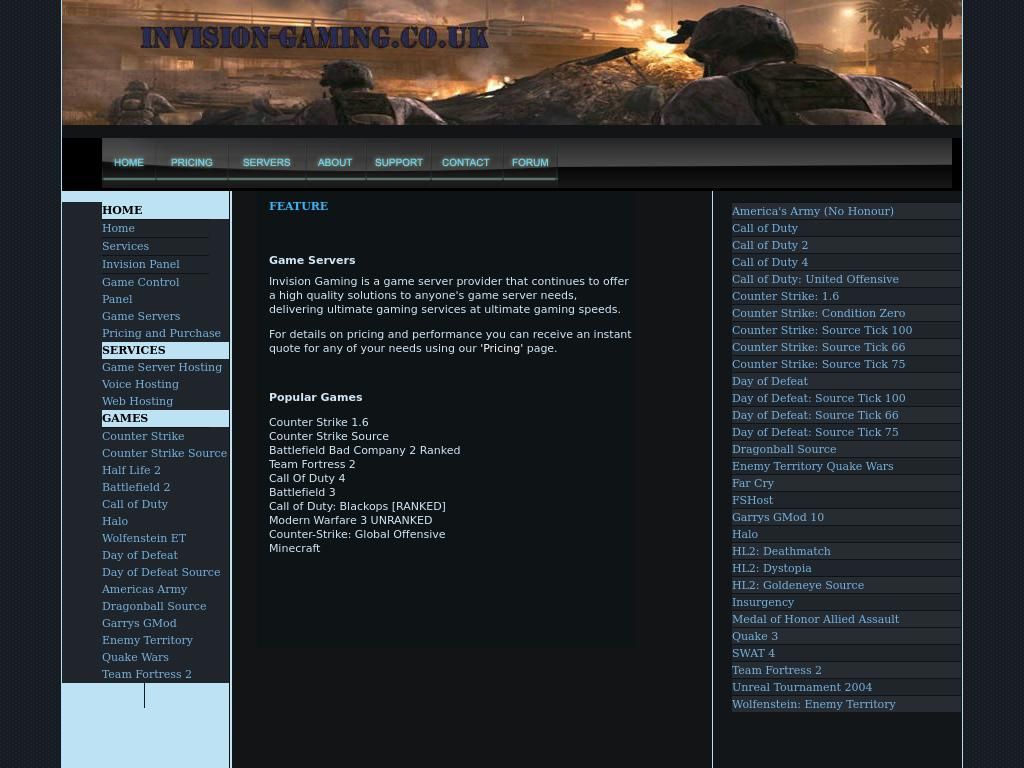Image resolution: width=1024 pixels, height=768 pixels.
Task: Select HL2: Goldeneye Source
Action: click(x=846, y=584)
